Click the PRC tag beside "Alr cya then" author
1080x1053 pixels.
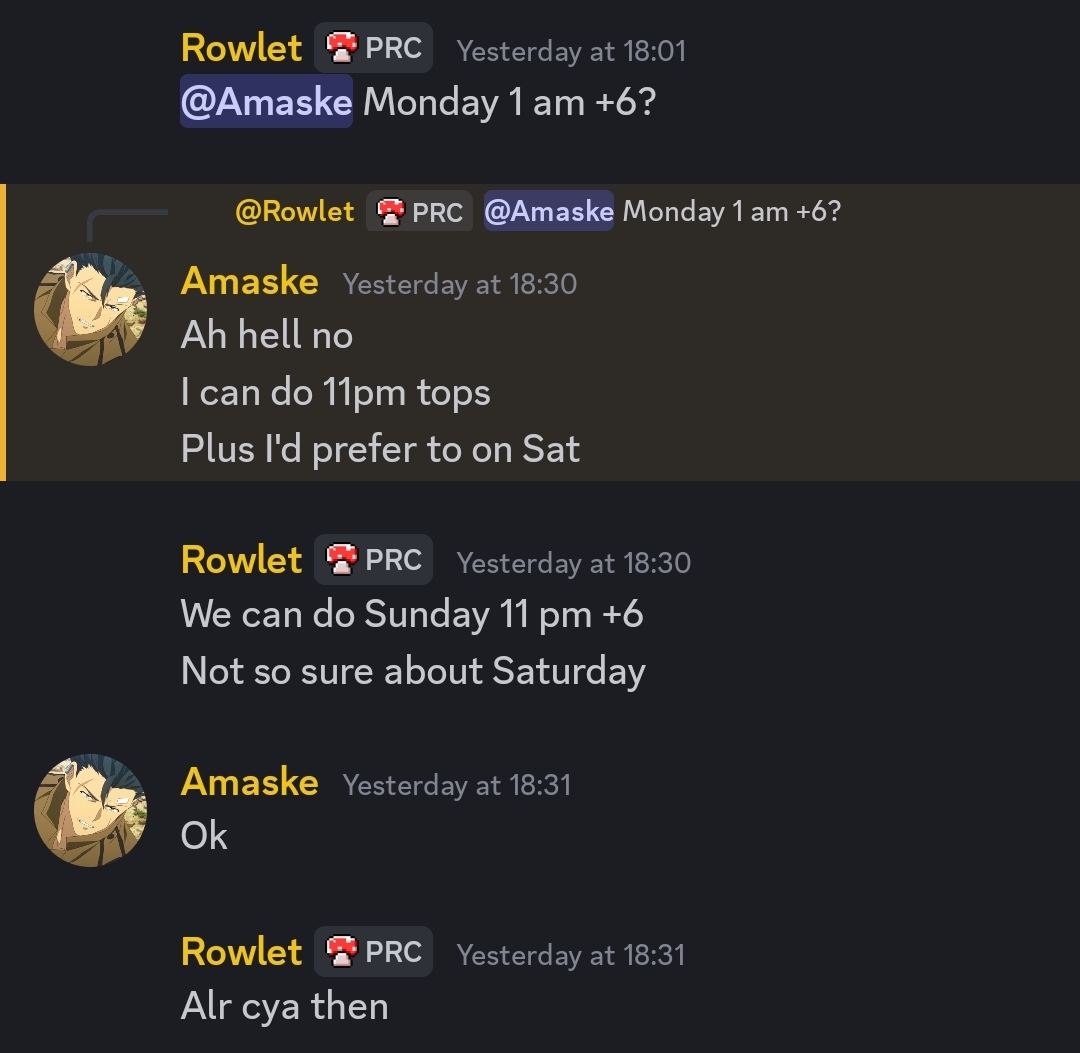pyautogui.click(x=374, y=952)
